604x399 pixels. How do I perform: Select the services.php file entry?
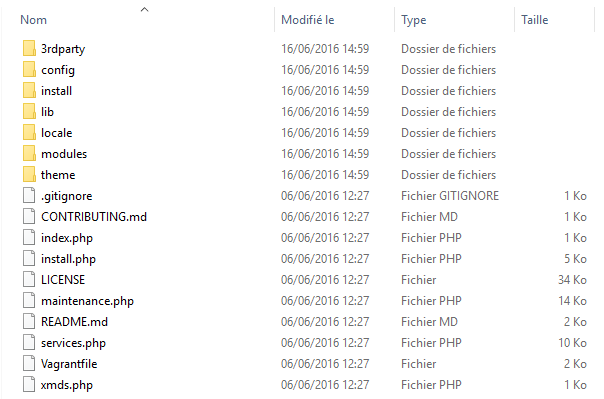pyautogui.click(x=73, y=343)
